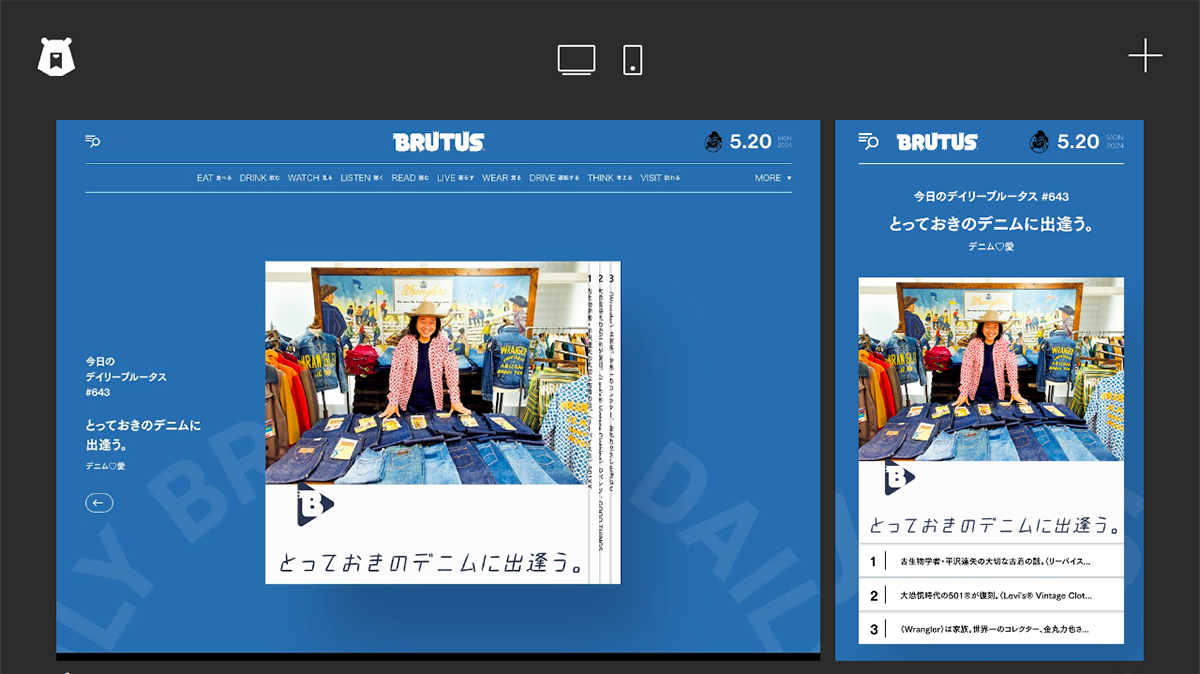Open menu search icon in desktop preview

[93, 142]
